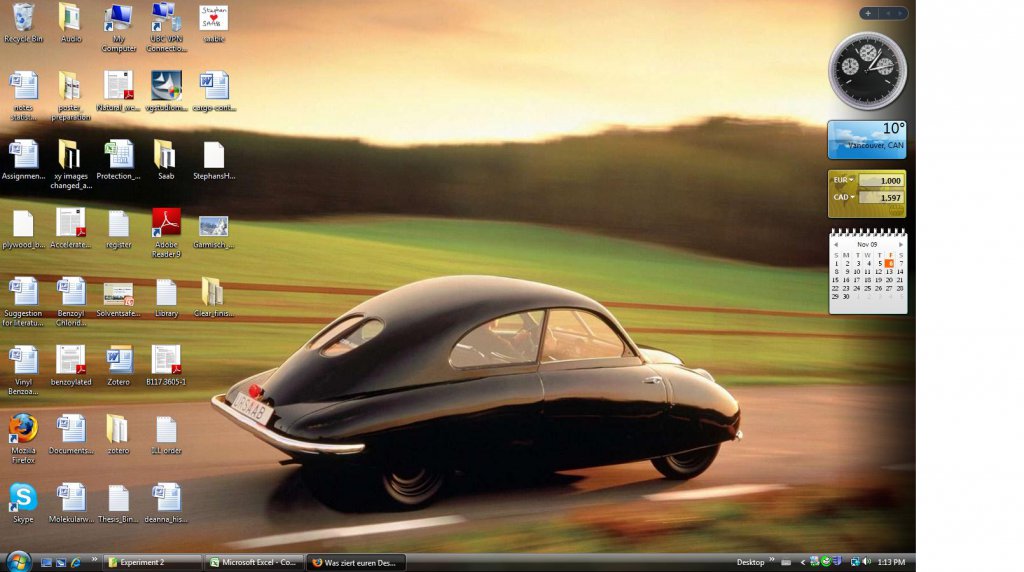Select the Saab folder icon
The image size is (1024, 572).
click(165, 159)
